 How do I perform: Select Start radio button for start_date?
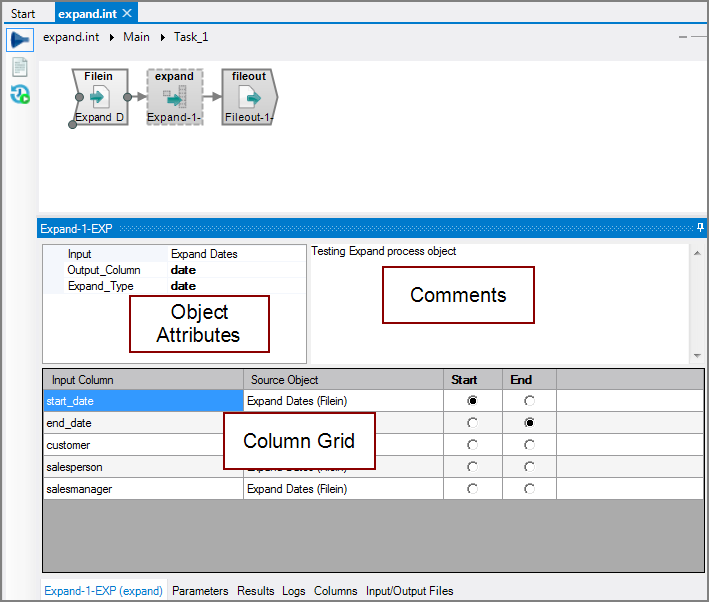coord(472,401)
